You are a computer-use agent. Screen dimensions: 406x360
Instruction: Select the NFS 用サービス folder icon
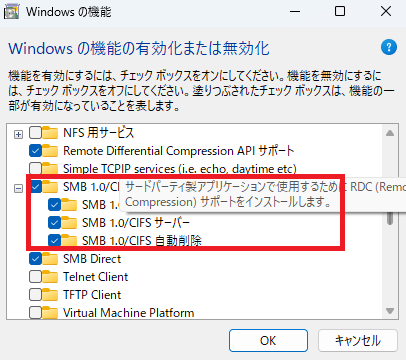[x=50, y=133]
